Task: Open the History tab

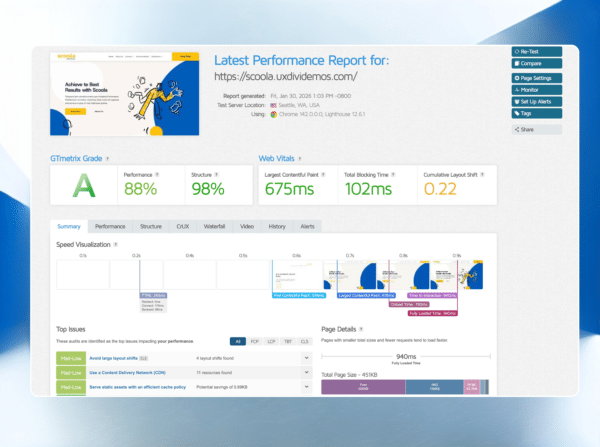Action: [x=277, y=227]
